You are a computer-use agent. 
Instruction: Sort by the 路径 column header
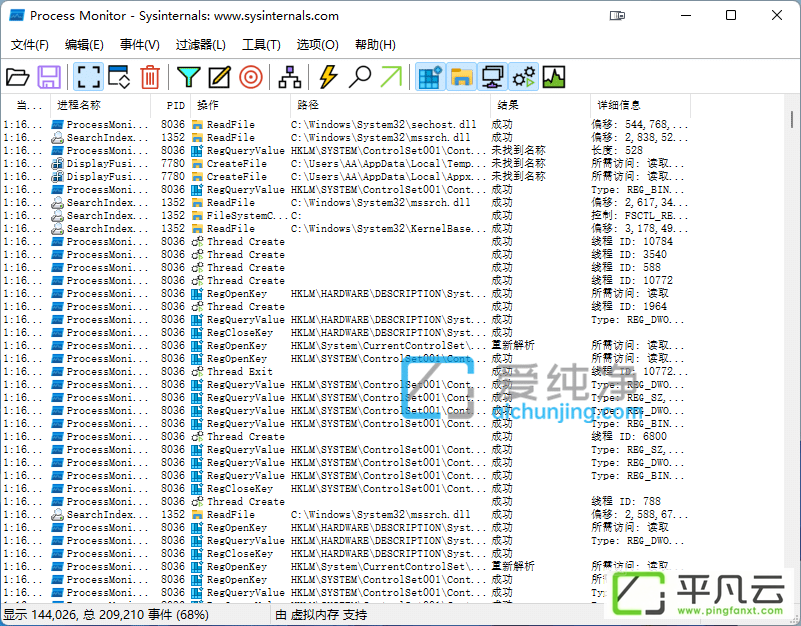pyautogui.click(x=390, y=105)
